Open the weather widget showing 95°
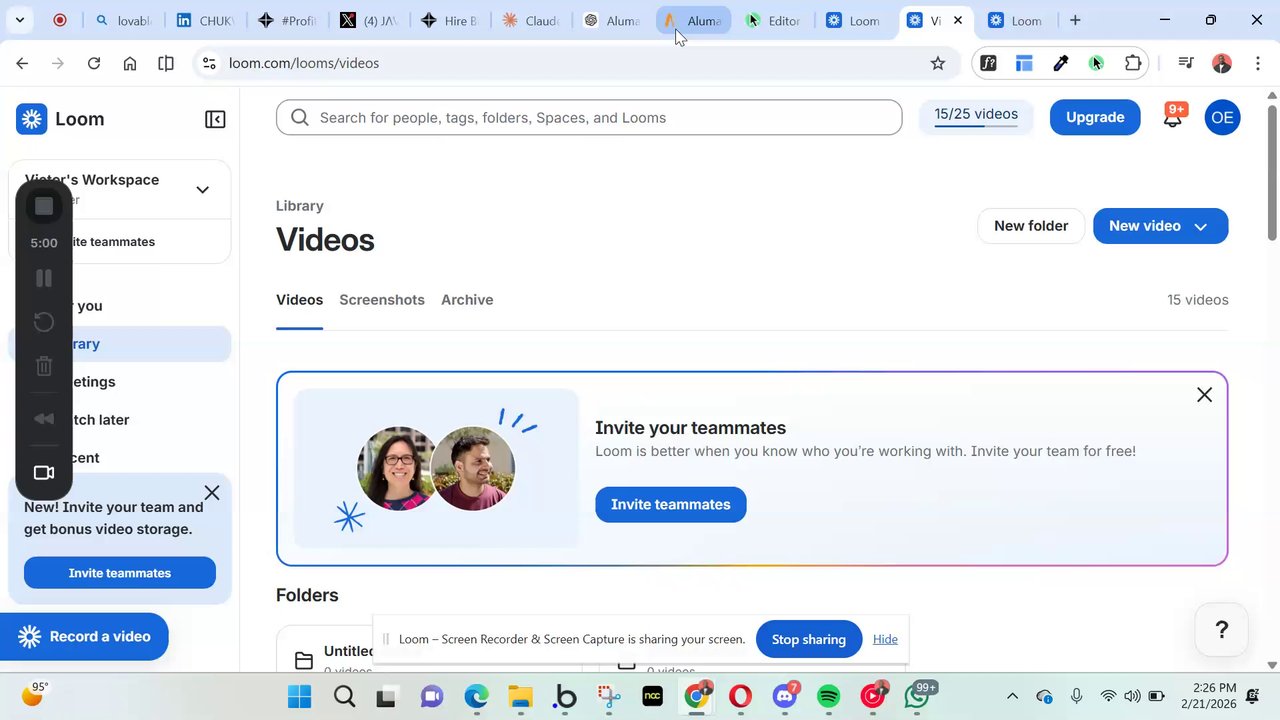This screenshot has height=720, width=1280. click(35, 694)
